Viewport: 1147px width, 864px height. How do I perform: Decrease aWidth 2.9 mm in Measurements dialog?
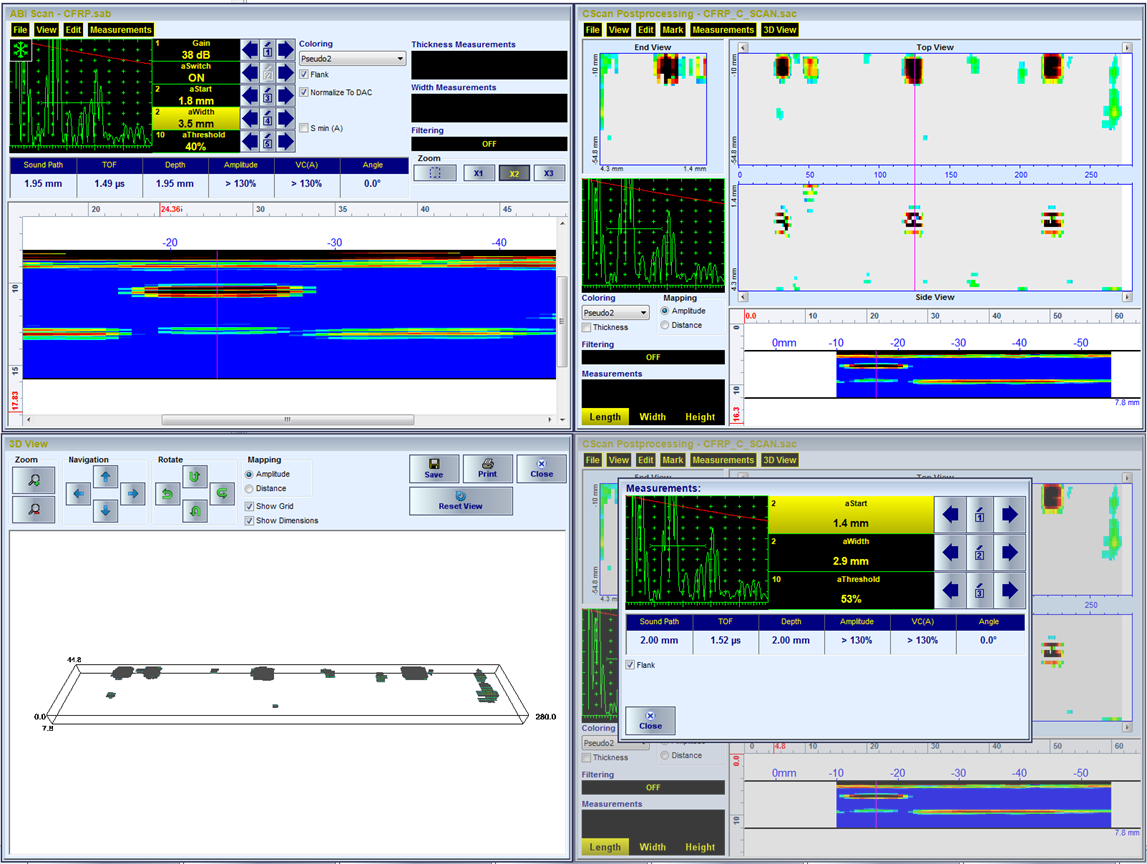pyautogui.click(x=950, y=552)
